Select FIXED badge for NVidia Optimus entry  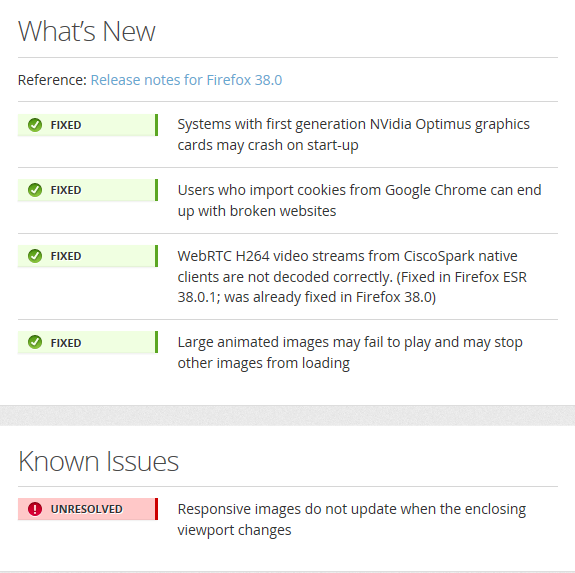coord(88,125)
